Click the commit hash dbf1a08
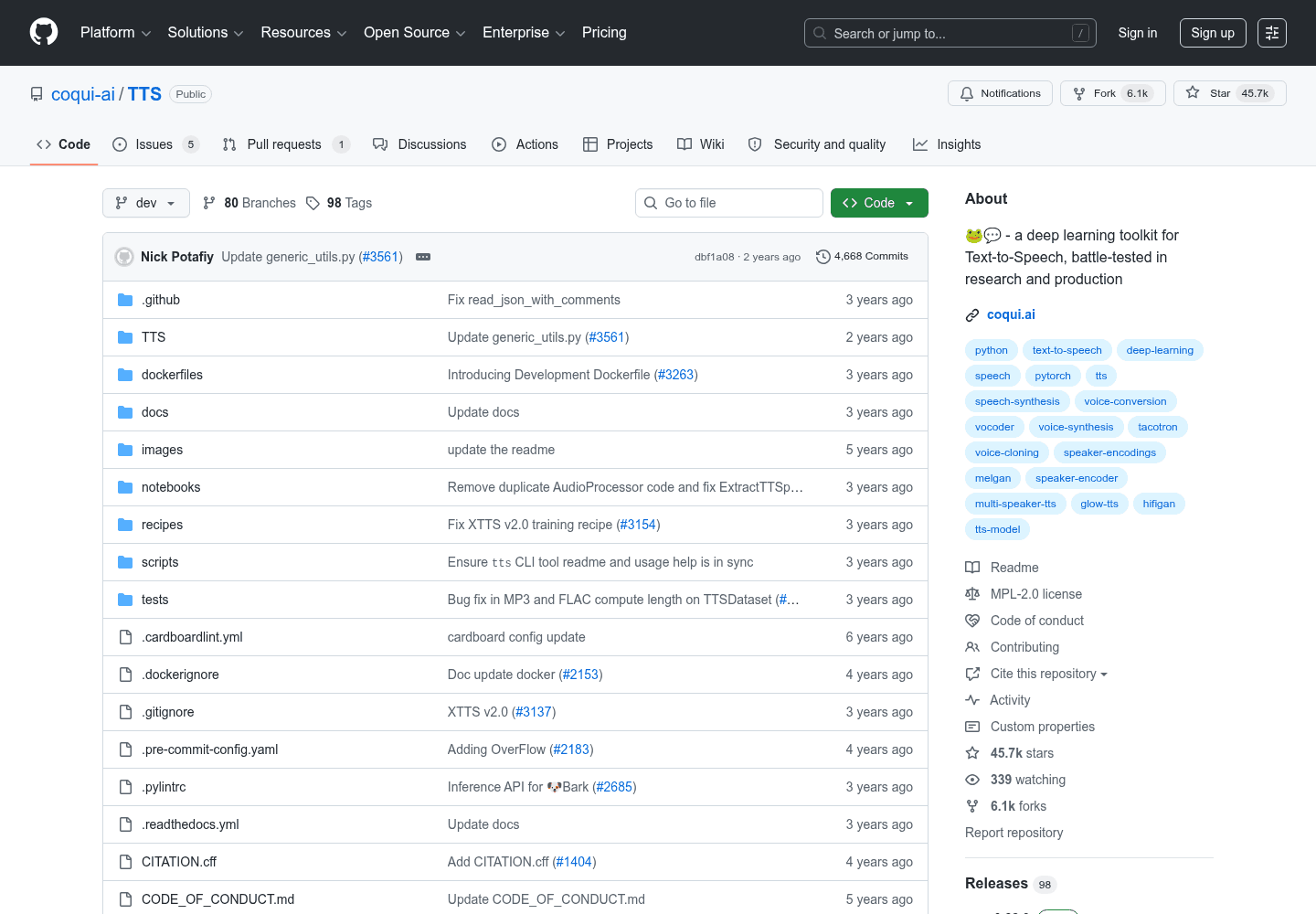Viewport: 1316px width, 914px height. (714, 257)
